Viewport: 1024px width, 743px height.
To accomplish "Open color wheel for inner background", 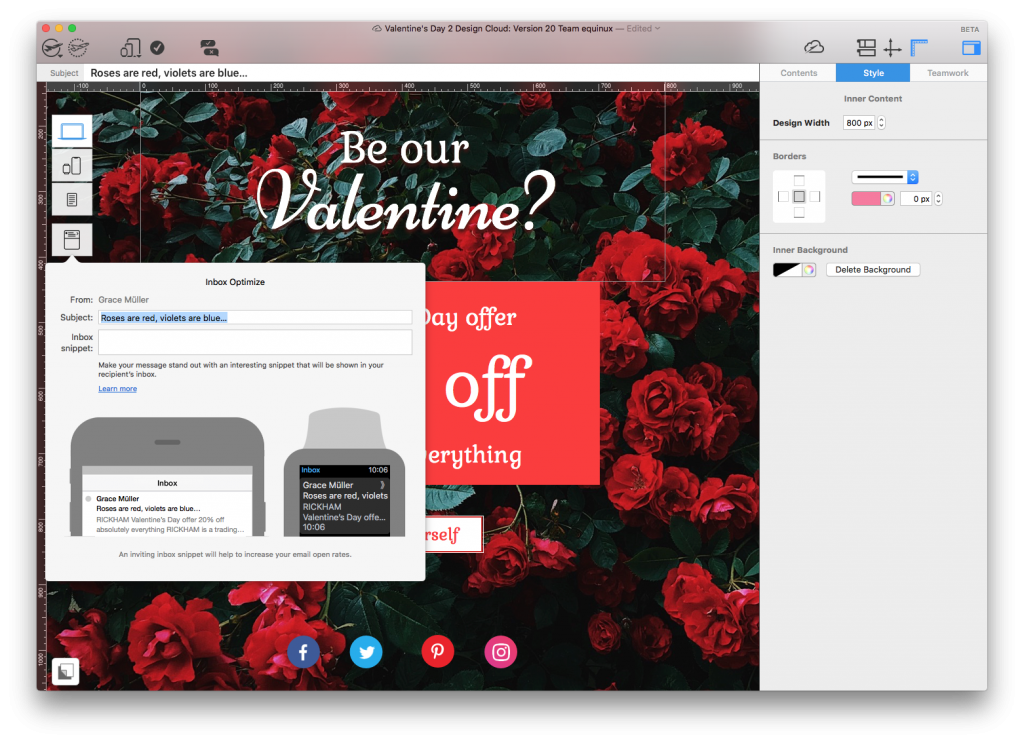I will tap(808, 270).
